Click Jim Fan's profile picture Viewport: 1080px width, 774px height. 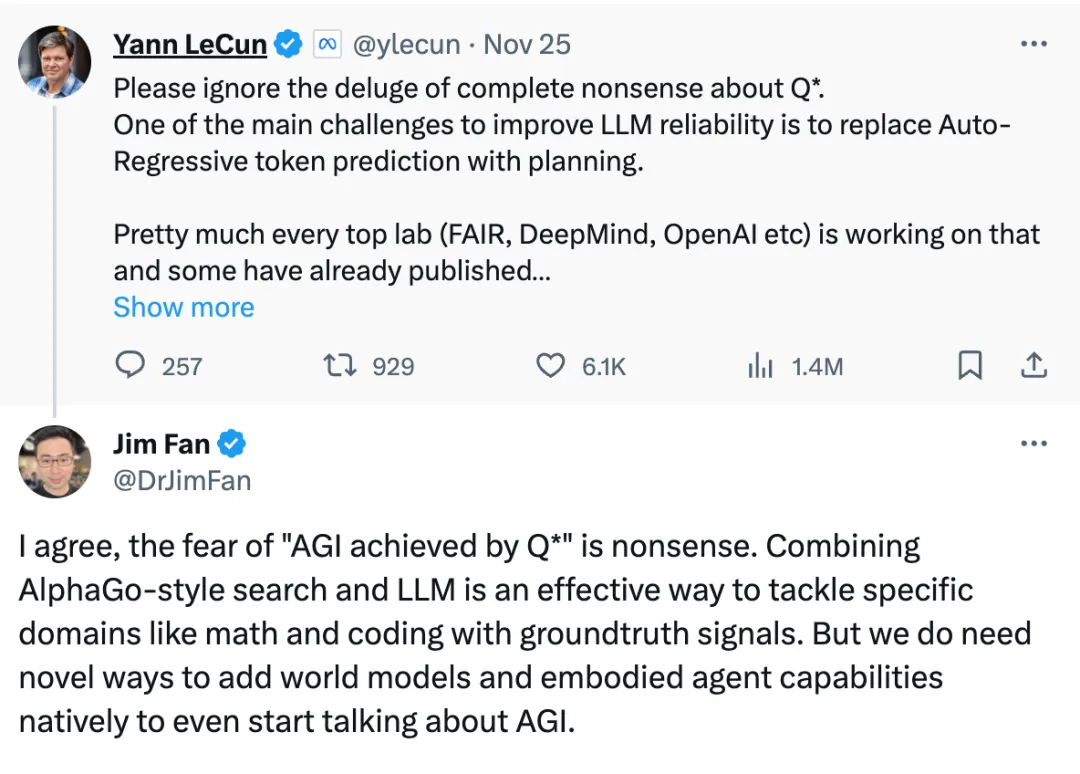[54, 462]
